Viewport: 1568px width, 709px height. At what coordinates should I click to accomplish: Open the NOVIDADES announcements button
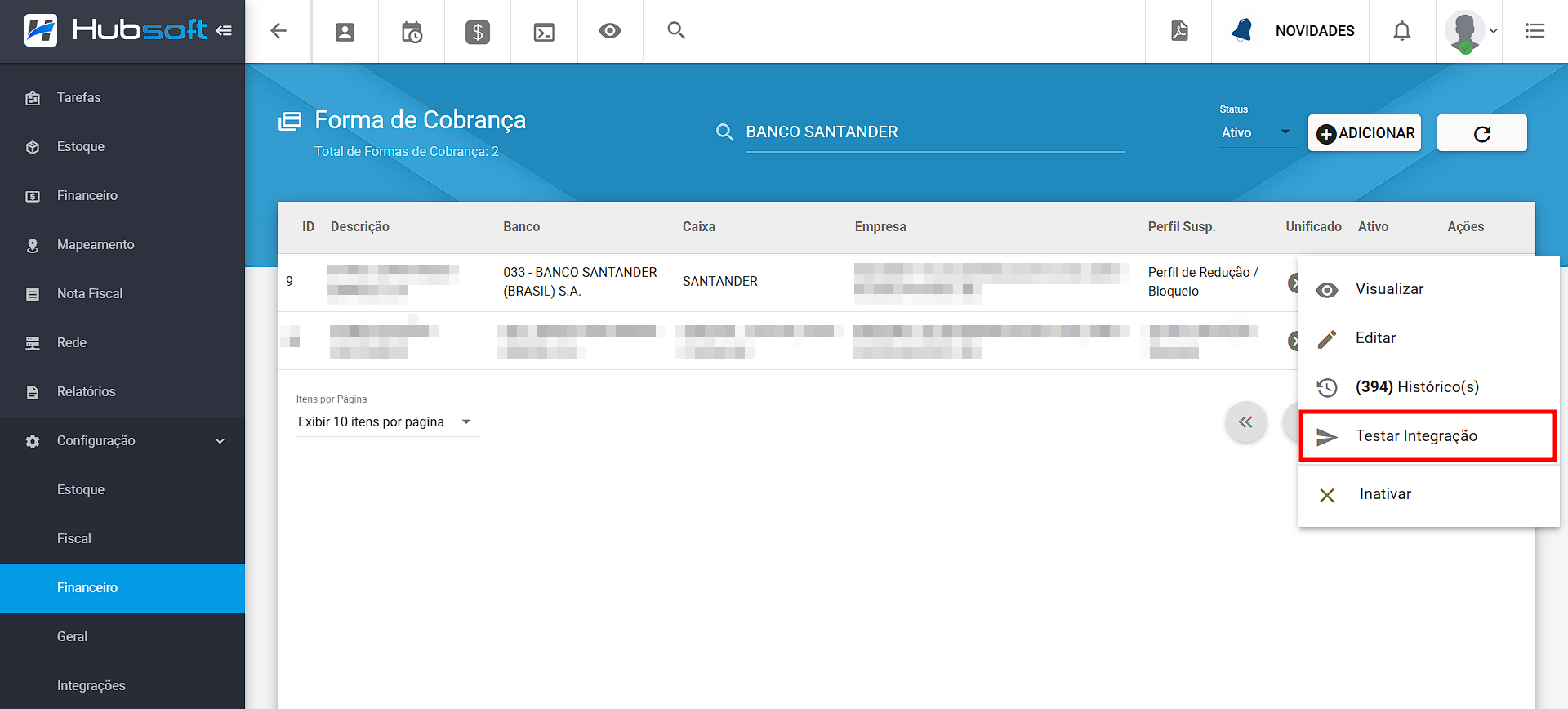click(x=1292, y=31)
